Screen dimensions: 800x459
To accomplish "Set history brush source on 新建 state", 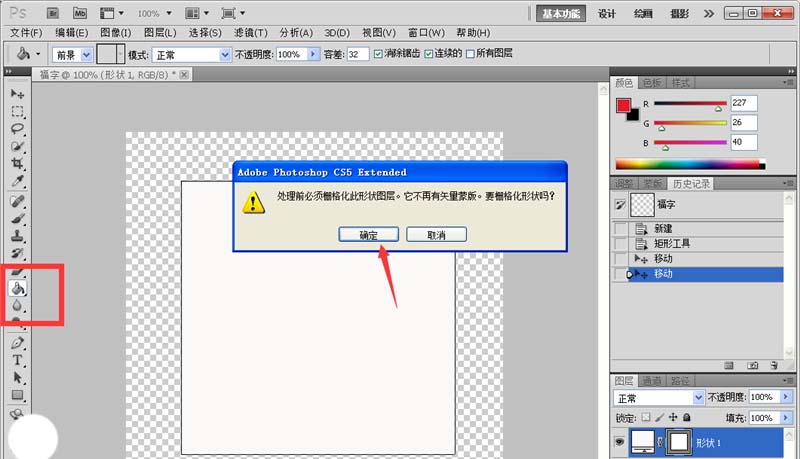I will tap(620, 228).
